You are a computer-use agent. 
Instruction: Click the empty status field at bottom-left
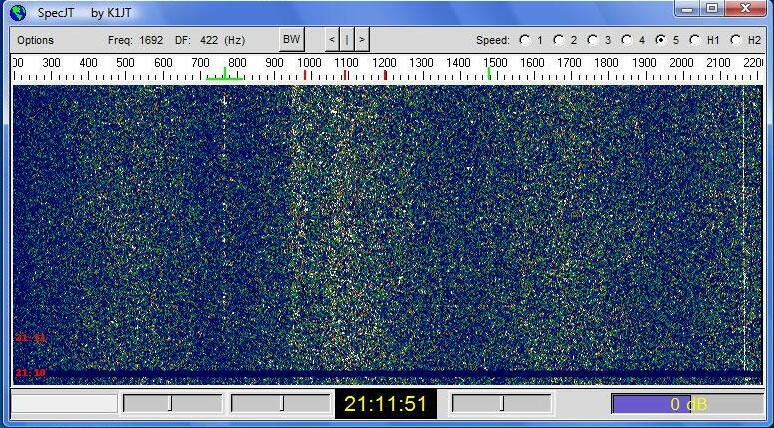coord(64,403)
